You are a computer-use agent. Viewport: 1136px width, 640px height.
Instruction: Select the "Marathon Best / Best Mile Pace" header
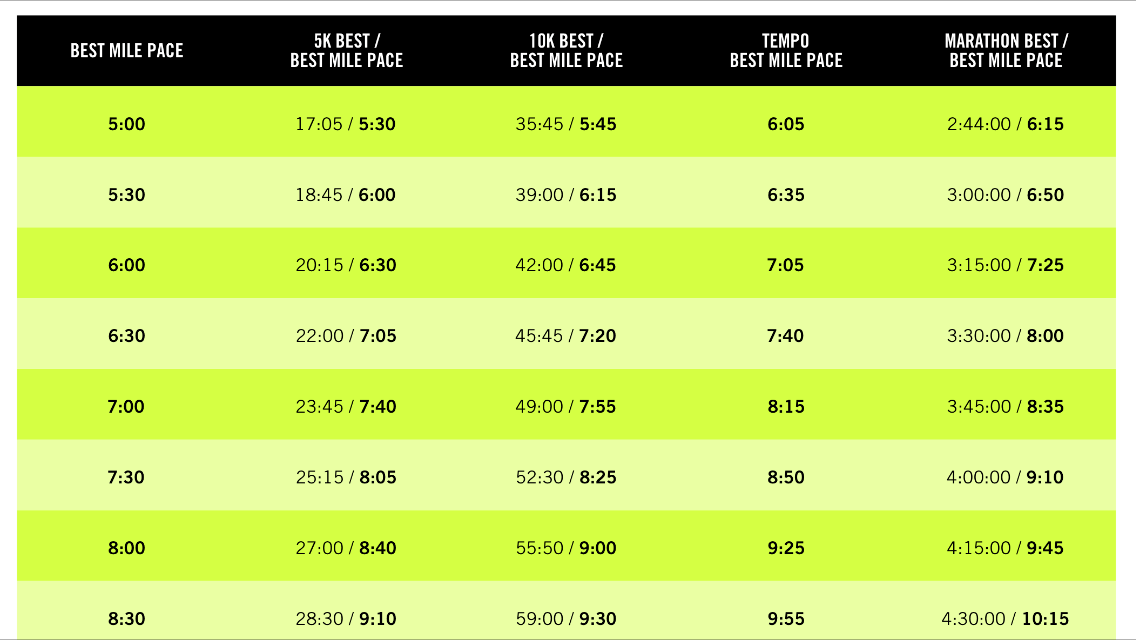point(1006,51)
